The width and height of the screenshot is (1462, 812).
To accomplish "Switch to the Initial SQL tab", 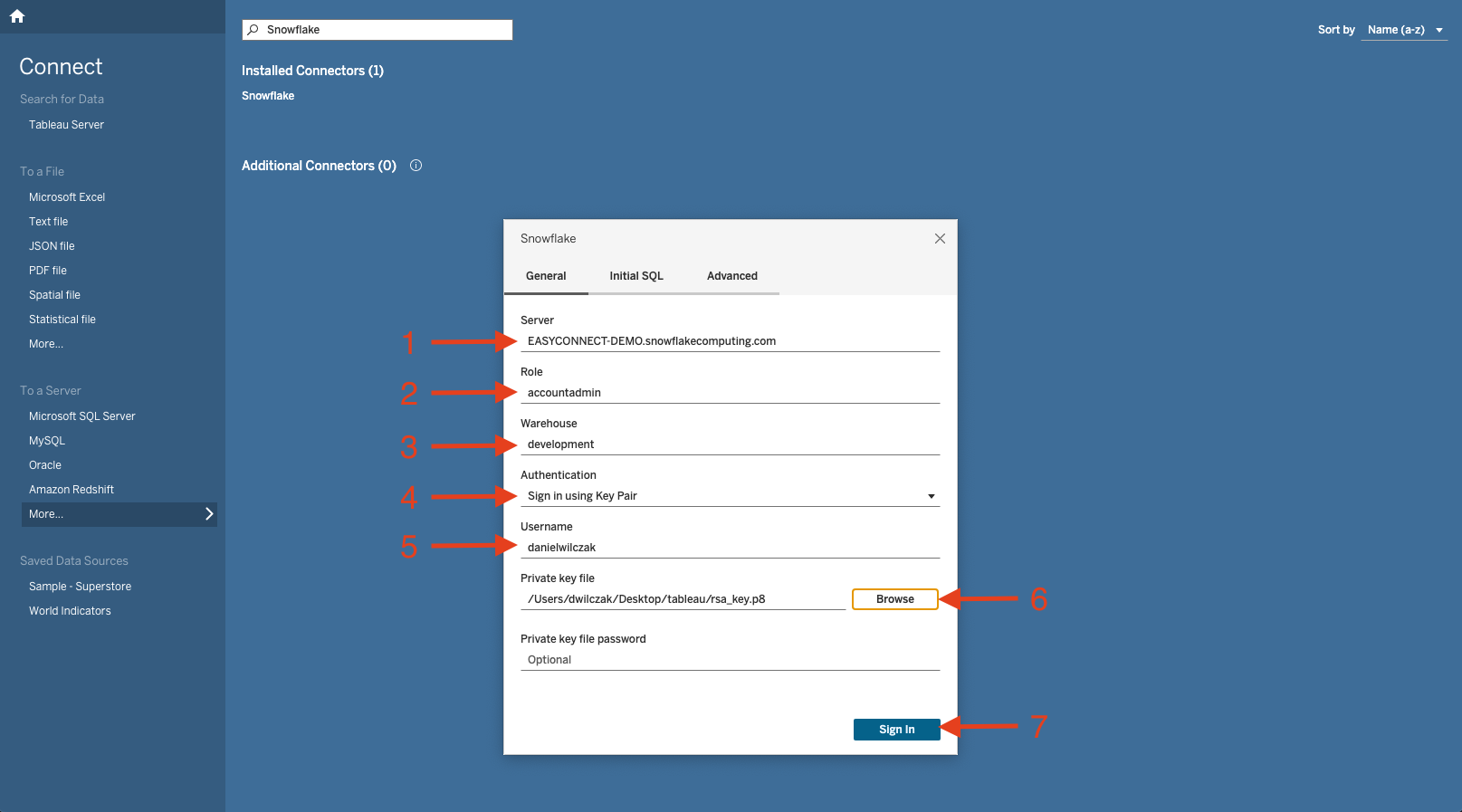I will point(636,276).
